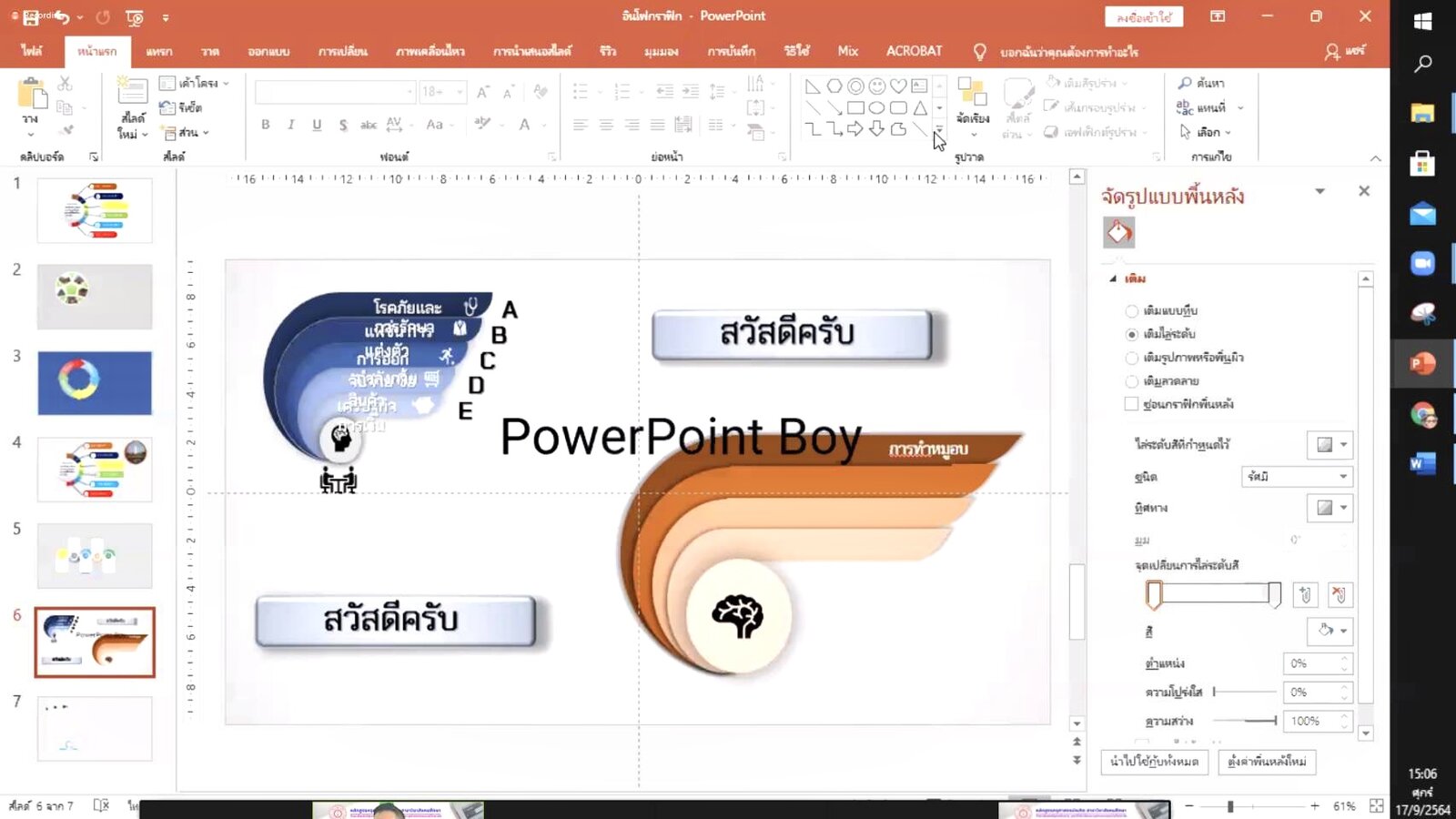Screen dimensions: 1456x819
Task: Select slide 1 thumbnail
Action: coord(95,210)
